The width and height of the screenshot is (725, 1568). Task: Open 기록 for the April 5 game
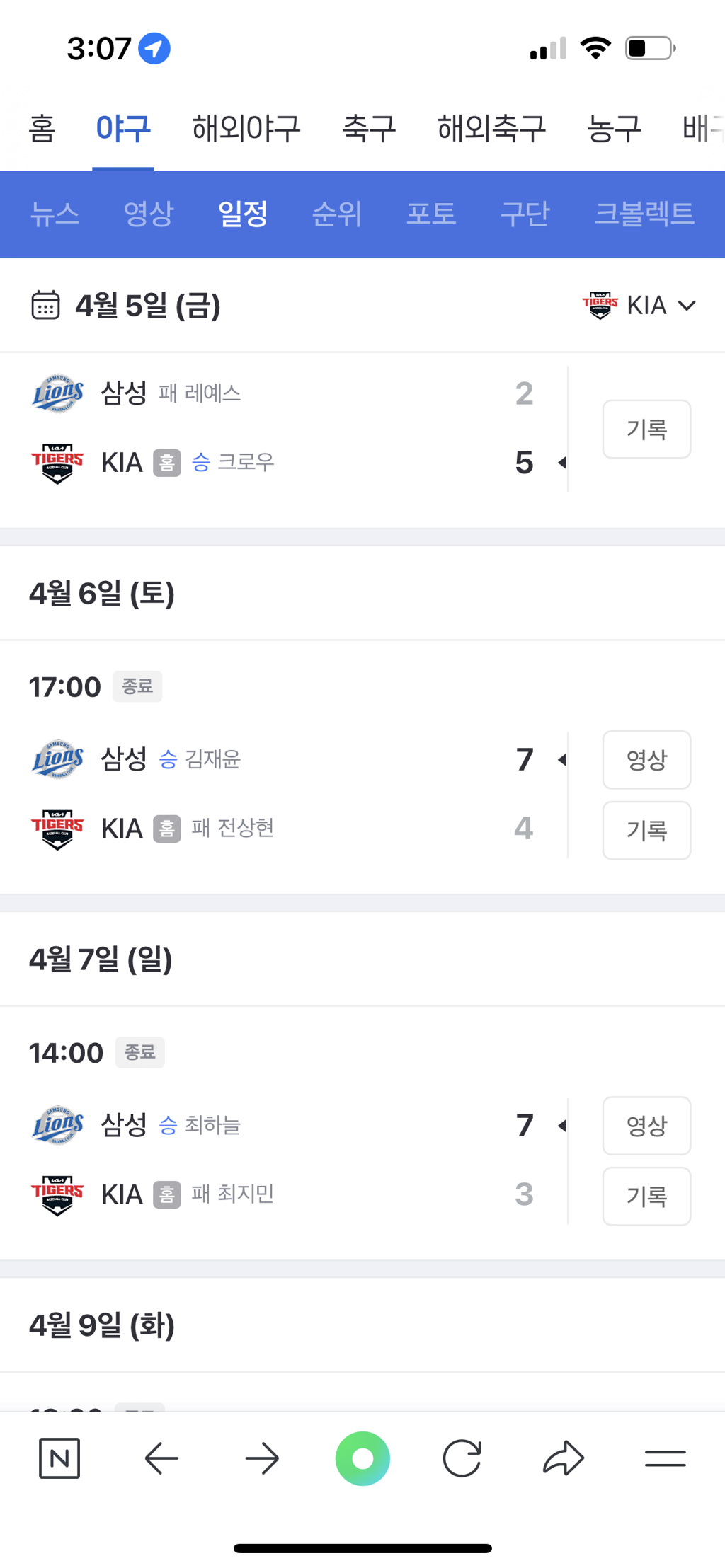(646, 429)
